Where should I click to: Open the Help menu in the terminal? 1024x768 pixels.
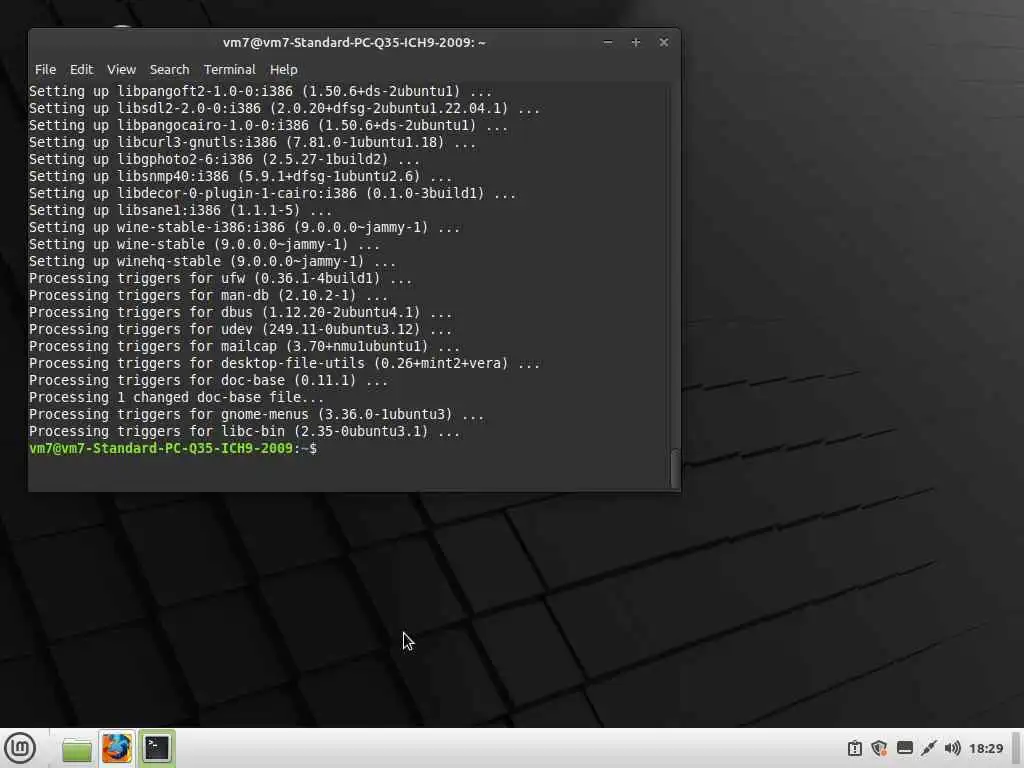283,69
